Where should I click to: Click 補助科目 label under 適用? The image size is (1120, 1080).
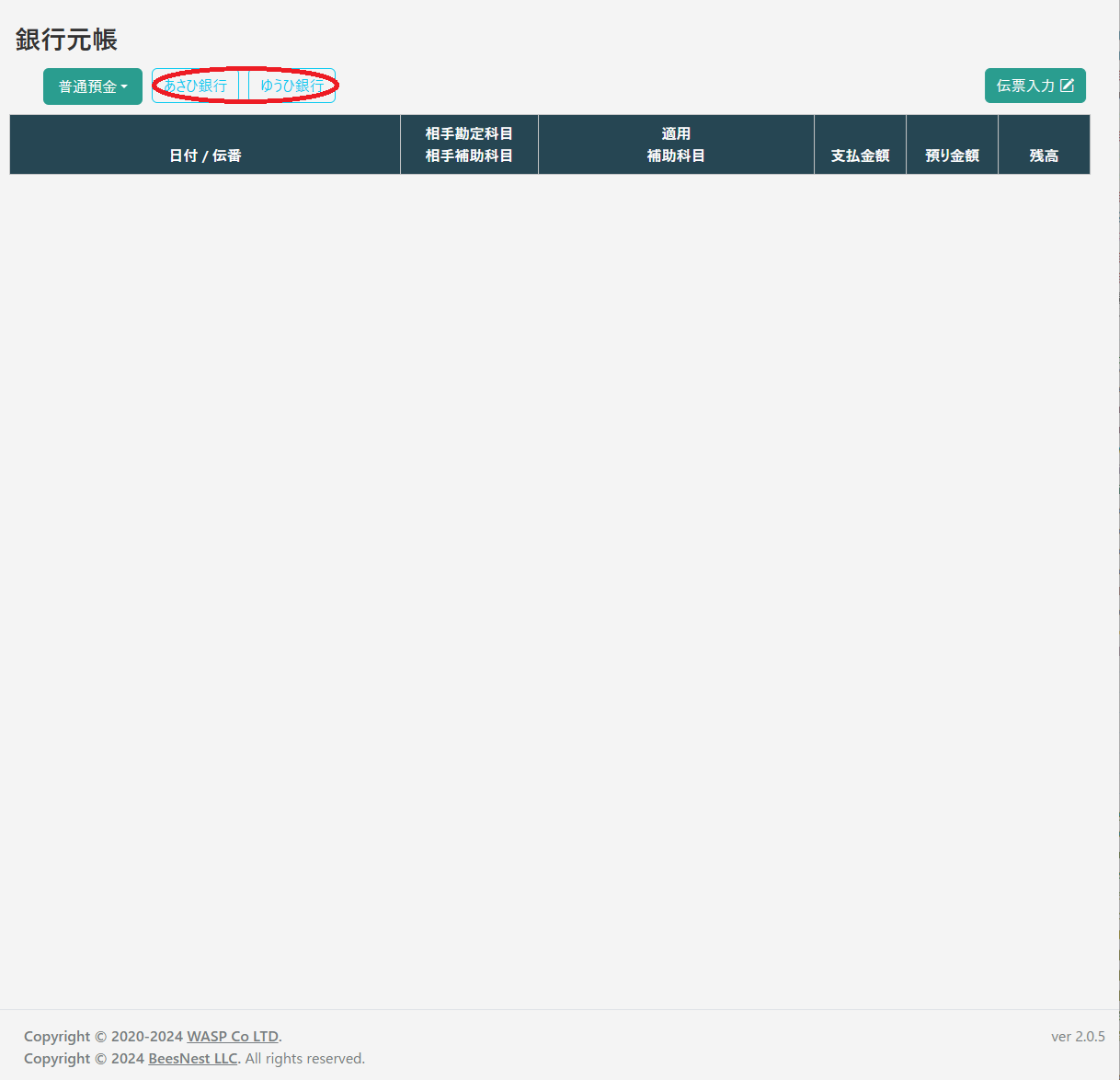pyautogui.click(x=676, y=155)
